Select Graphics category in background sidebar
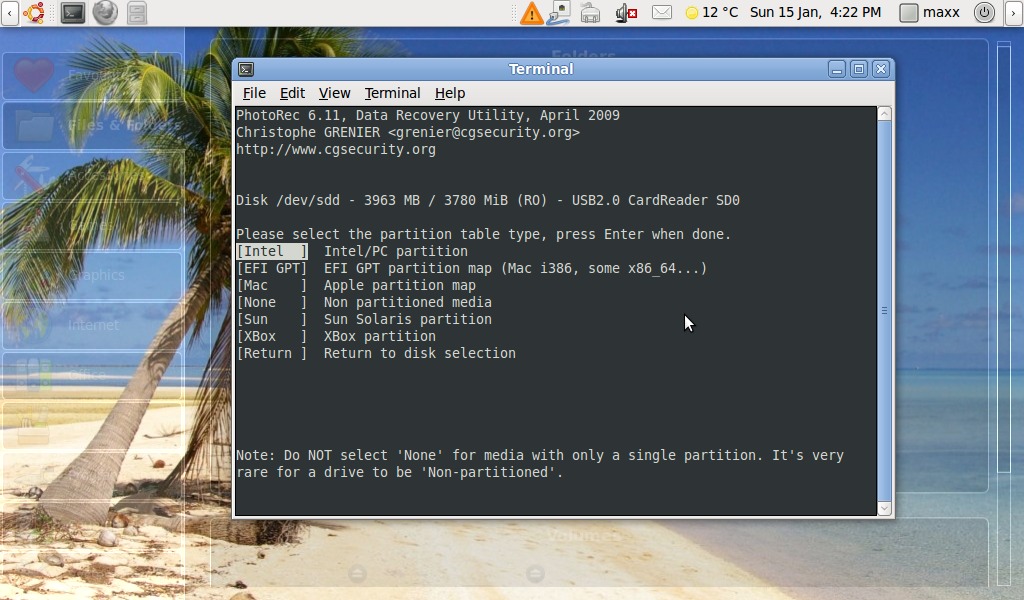This screenshot has height=600, width=1024. (92, 275)
